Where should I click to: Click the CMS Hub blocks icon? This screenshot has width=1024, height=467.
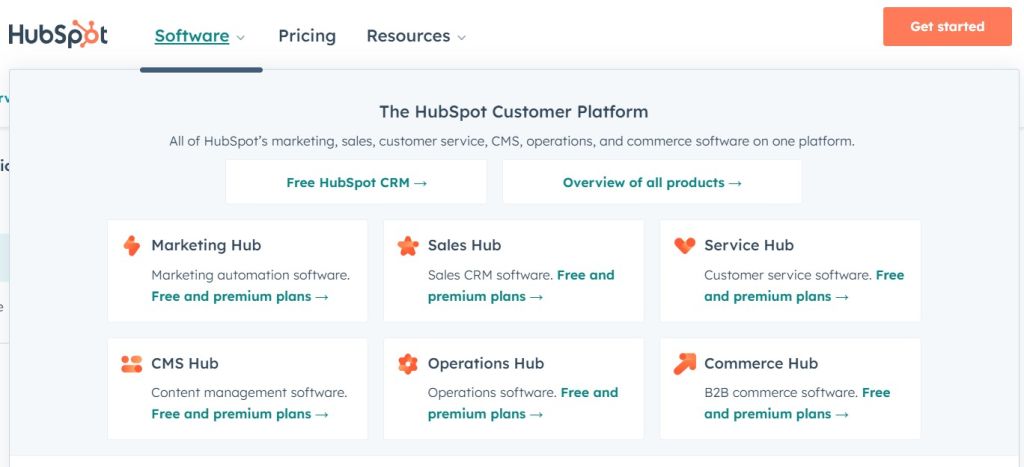tap(131, 364)
